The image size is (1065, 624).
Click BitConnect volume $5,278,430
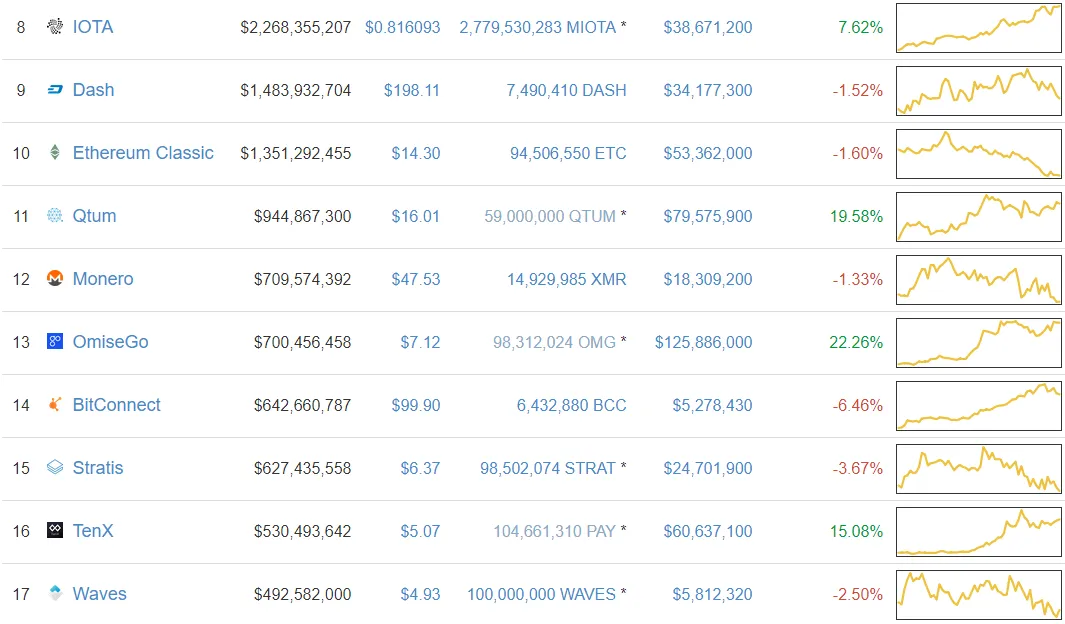tap(712, 405)
